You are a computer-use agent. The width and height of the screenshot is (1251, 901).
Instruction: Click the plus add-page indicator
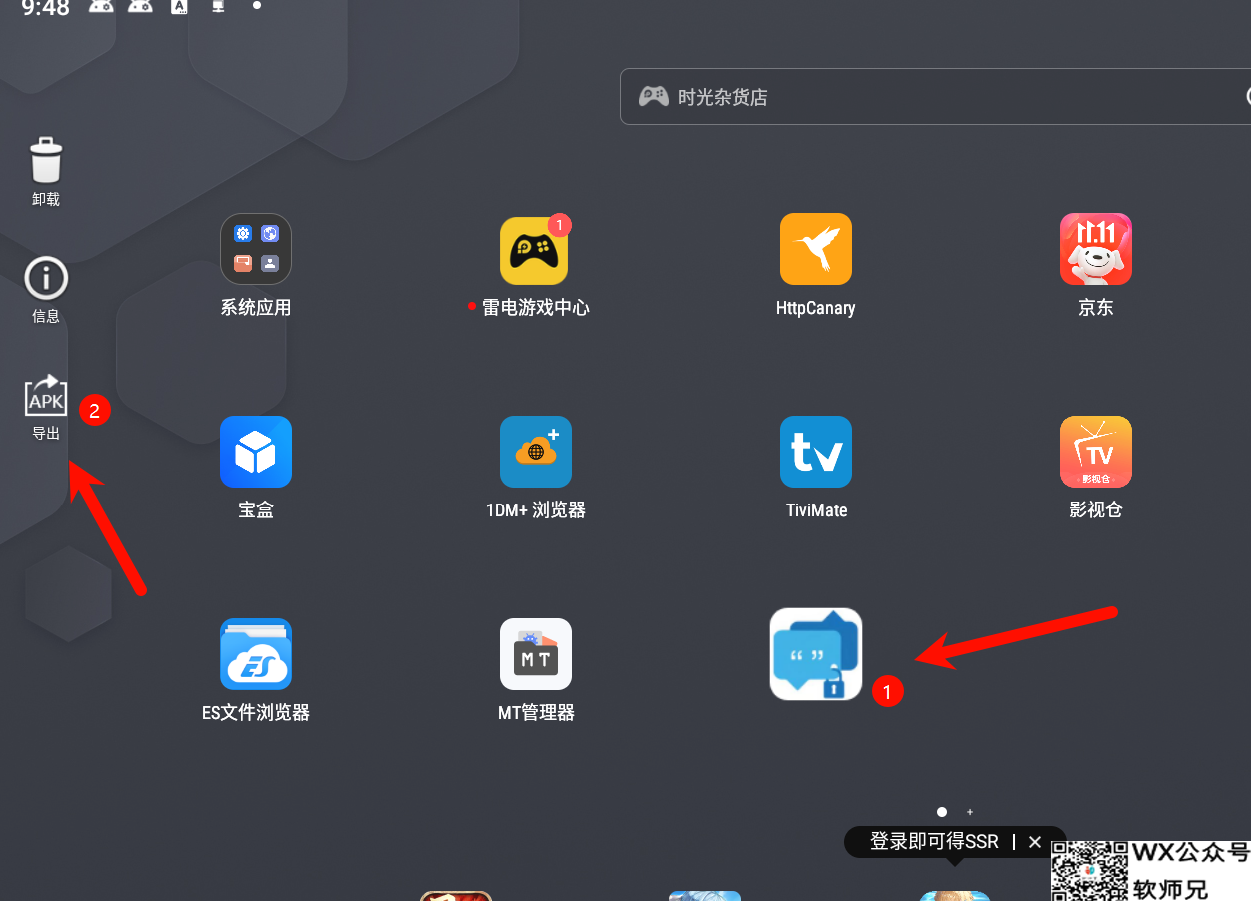pyautogui.click(x=970, y=812)
